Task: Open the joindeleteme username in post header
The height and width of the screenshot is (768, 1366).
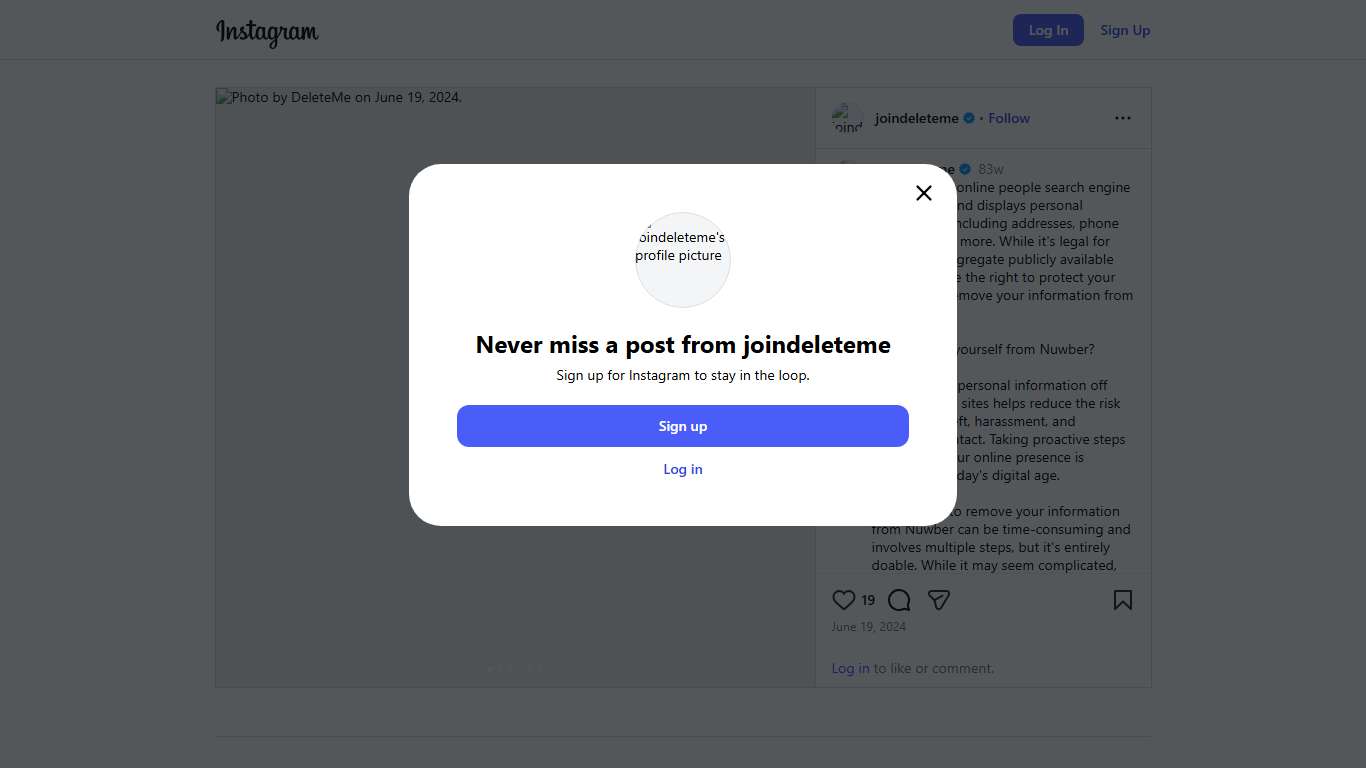Action: coord(916,118)
